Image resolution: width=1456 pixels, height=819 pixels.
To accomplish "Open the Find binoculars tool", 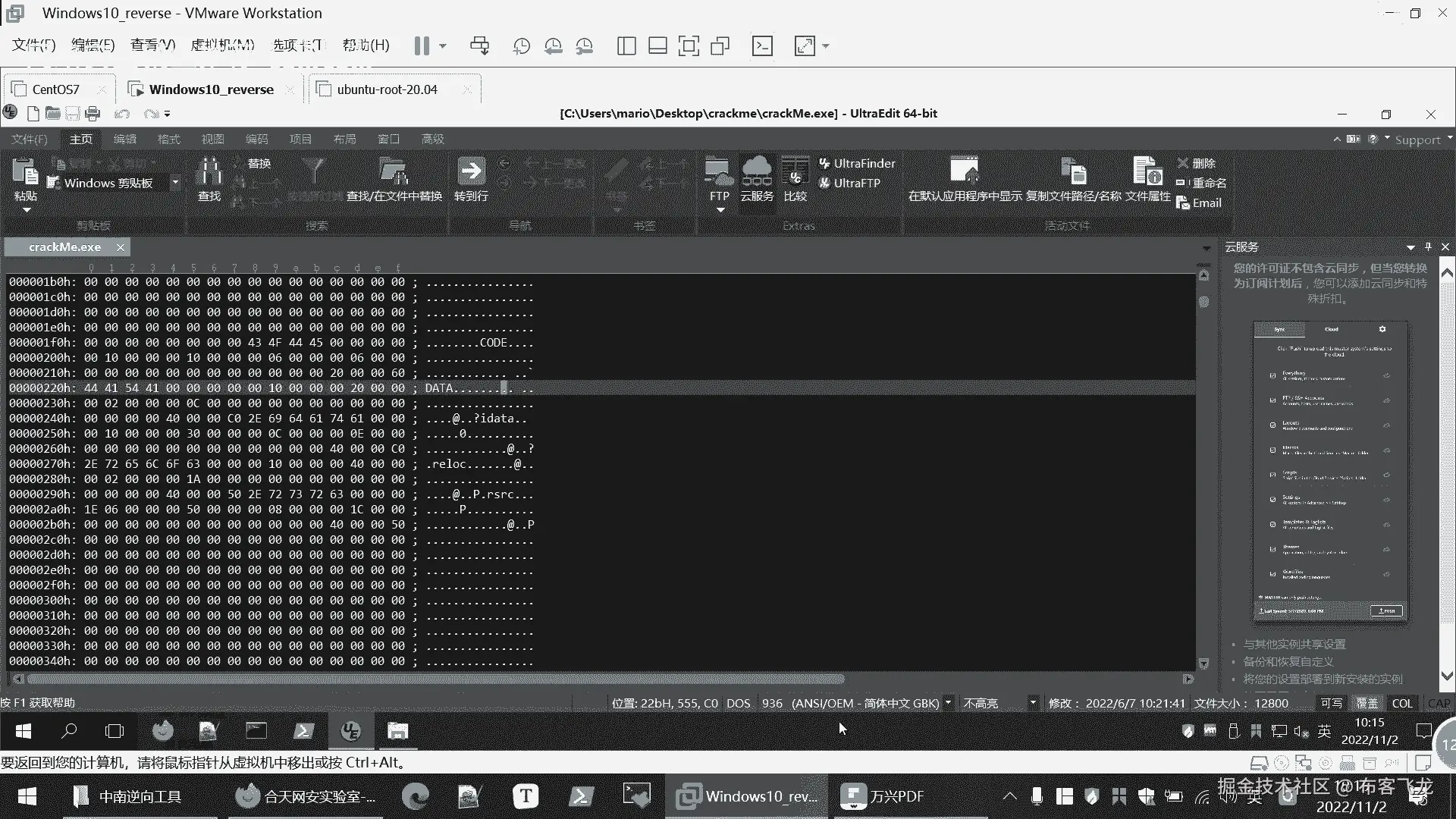I will click(209, 173).
